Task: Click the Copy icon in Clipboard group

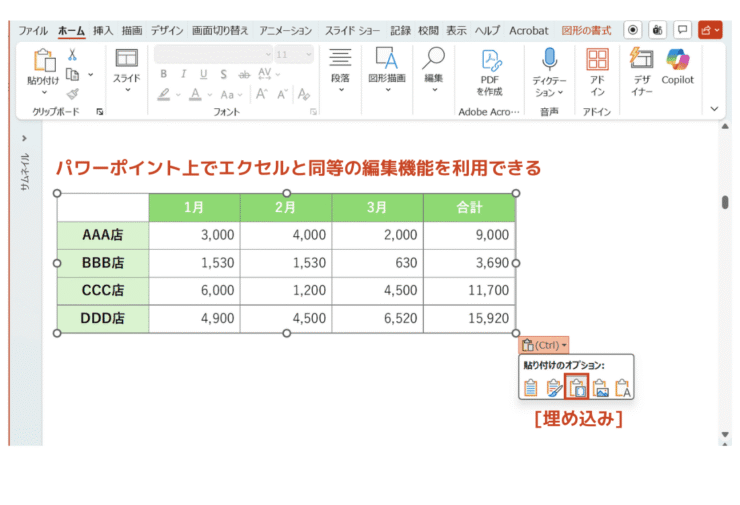Action: (72, 75)
